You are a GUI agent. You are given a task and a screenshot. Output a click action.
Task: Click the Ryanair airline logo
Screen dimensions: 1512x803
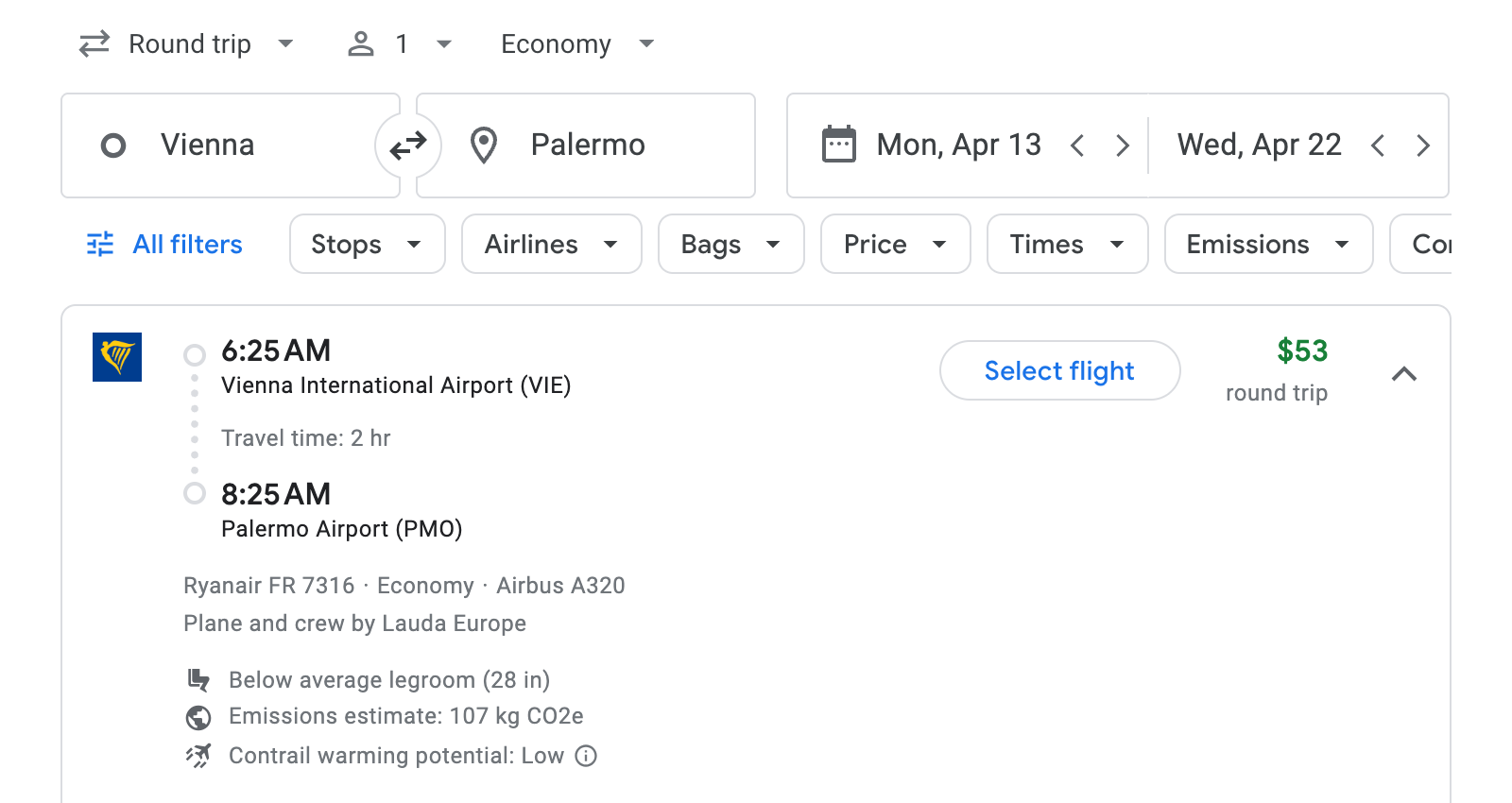pos(116,358)
